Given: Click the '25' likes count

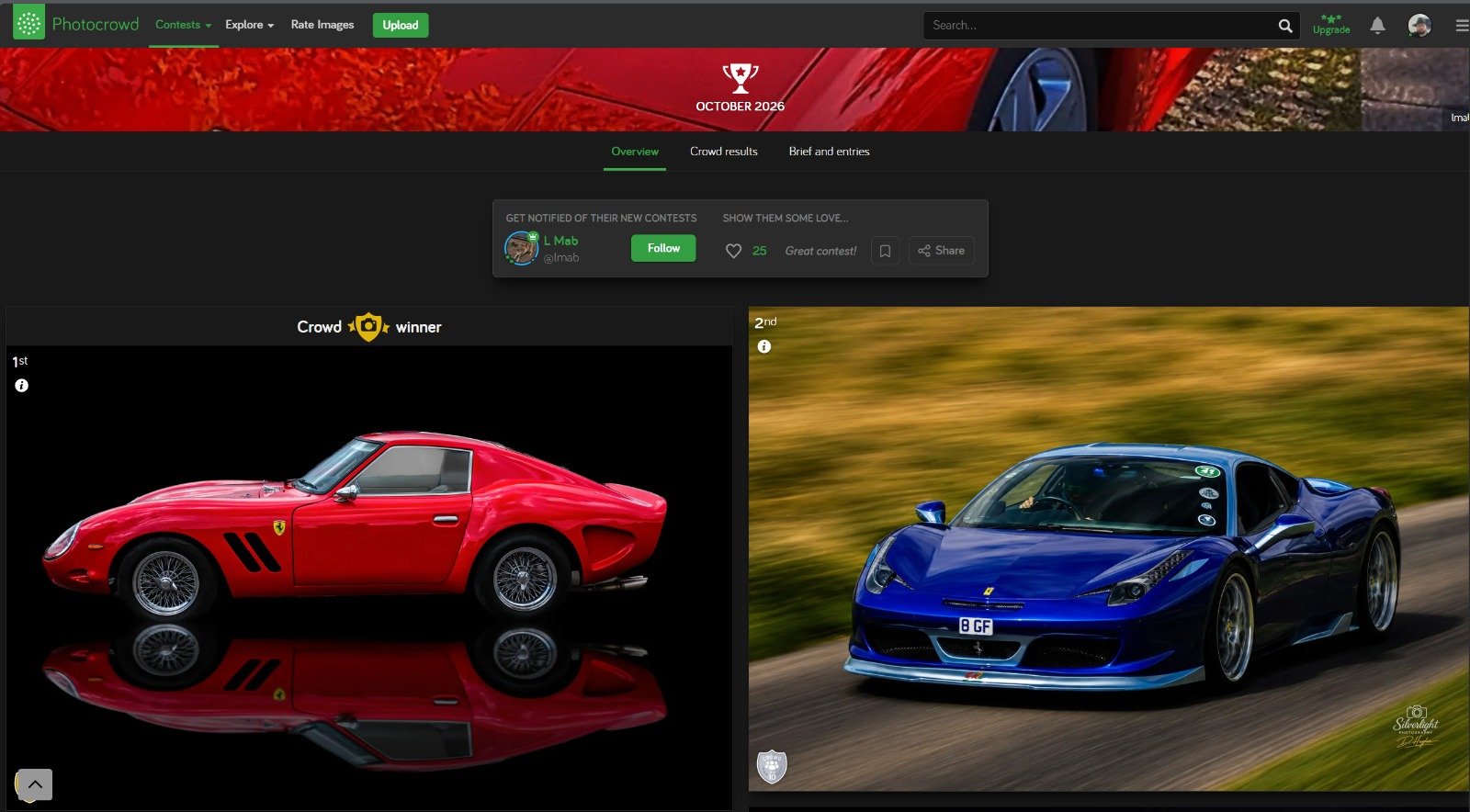Looking at the screenshot, I should (759, 251).
